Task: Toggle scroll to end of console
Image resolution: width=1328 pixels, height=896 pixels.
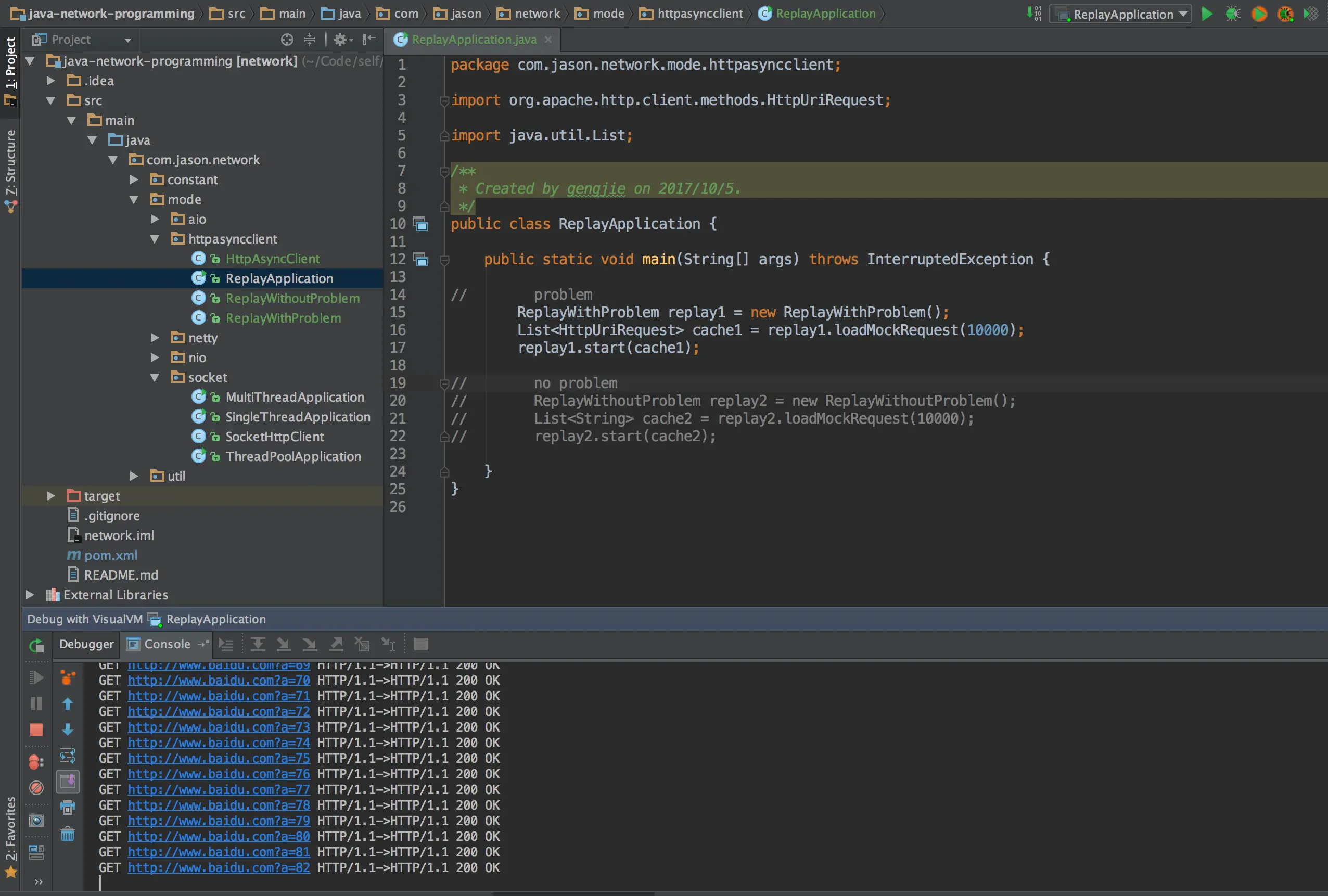Action: [x=68, y=781]
